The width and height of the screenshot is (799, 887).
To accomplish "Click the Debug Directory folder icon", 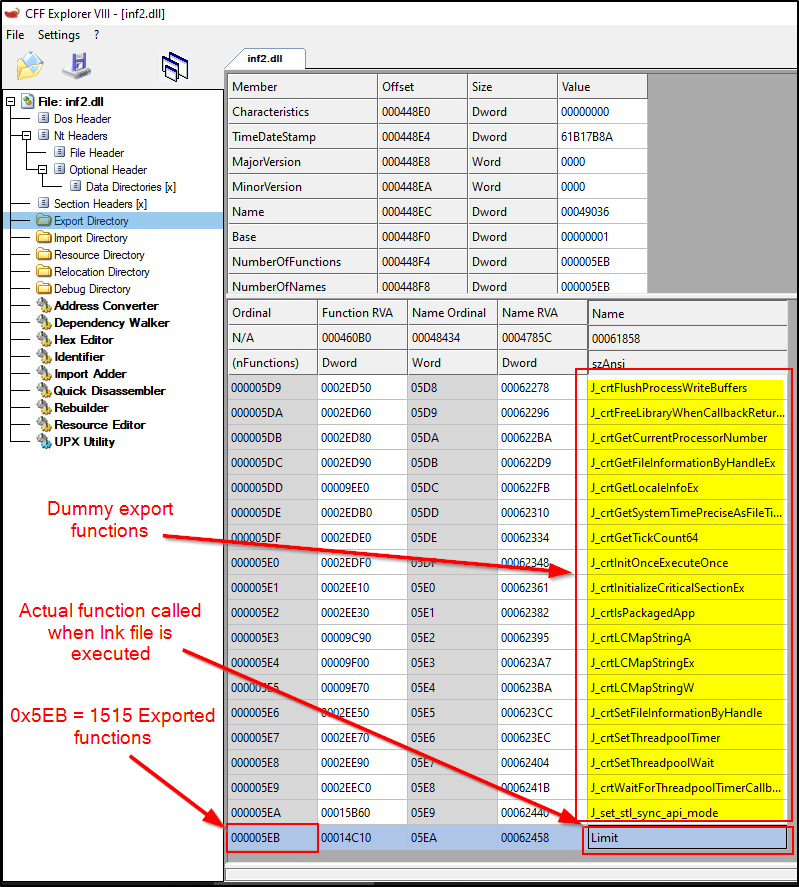I will (44, 287).
